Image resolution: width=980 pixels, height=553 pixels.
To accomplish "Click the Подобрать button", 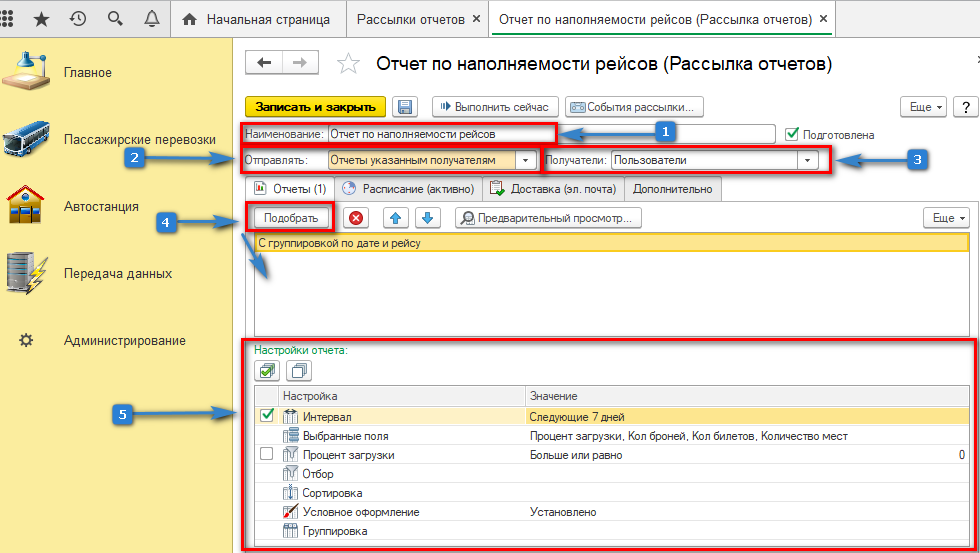I will (x=291, y=218).
